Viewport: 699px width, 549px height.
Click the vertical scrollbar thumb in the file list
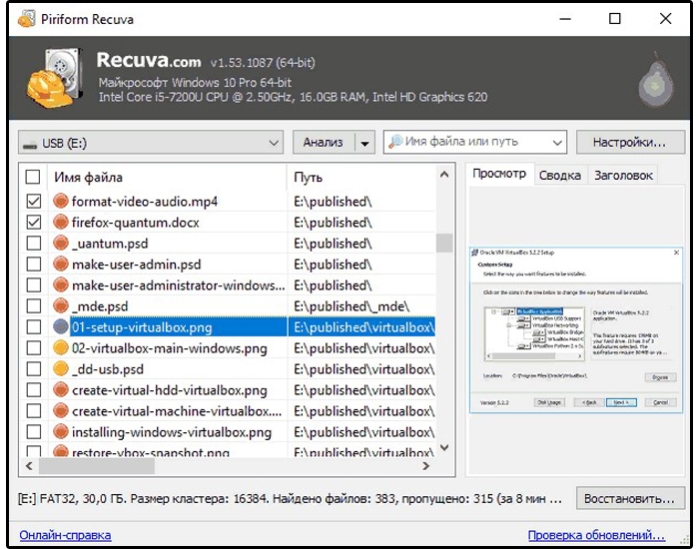click(444, 243)
